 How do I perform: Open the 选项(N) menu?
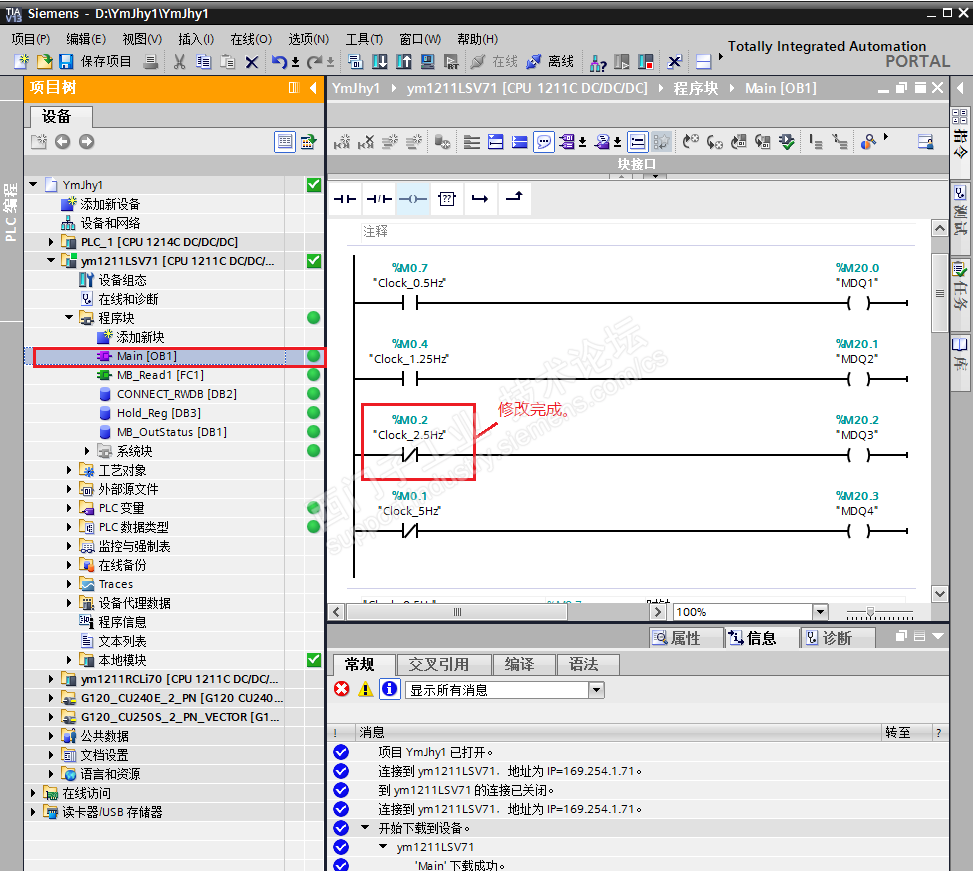(x=308, y=39)
